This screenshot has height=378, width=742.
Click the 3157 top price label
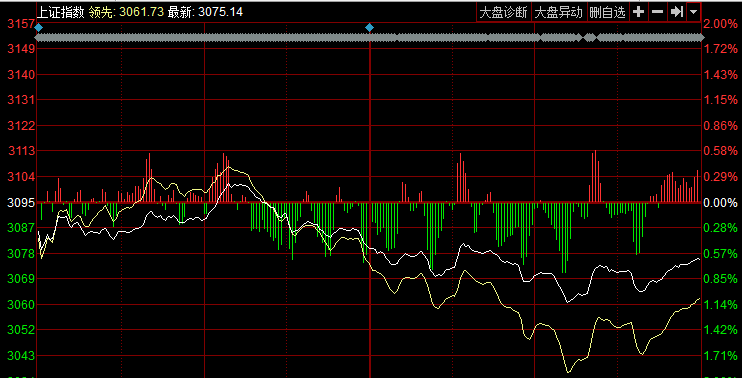[21, 23]
